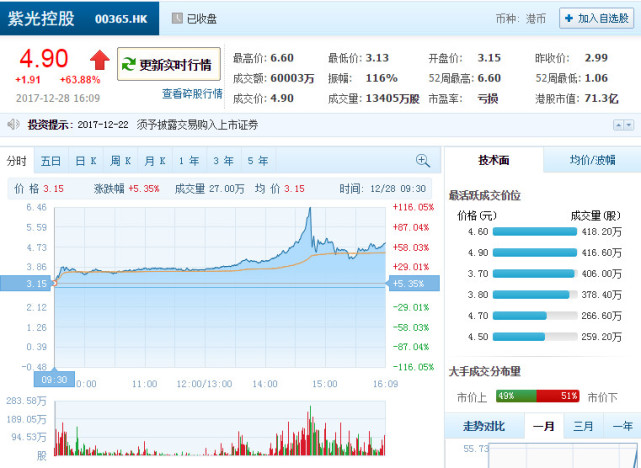Click the 成交额 60003万 value

(292, 78)
